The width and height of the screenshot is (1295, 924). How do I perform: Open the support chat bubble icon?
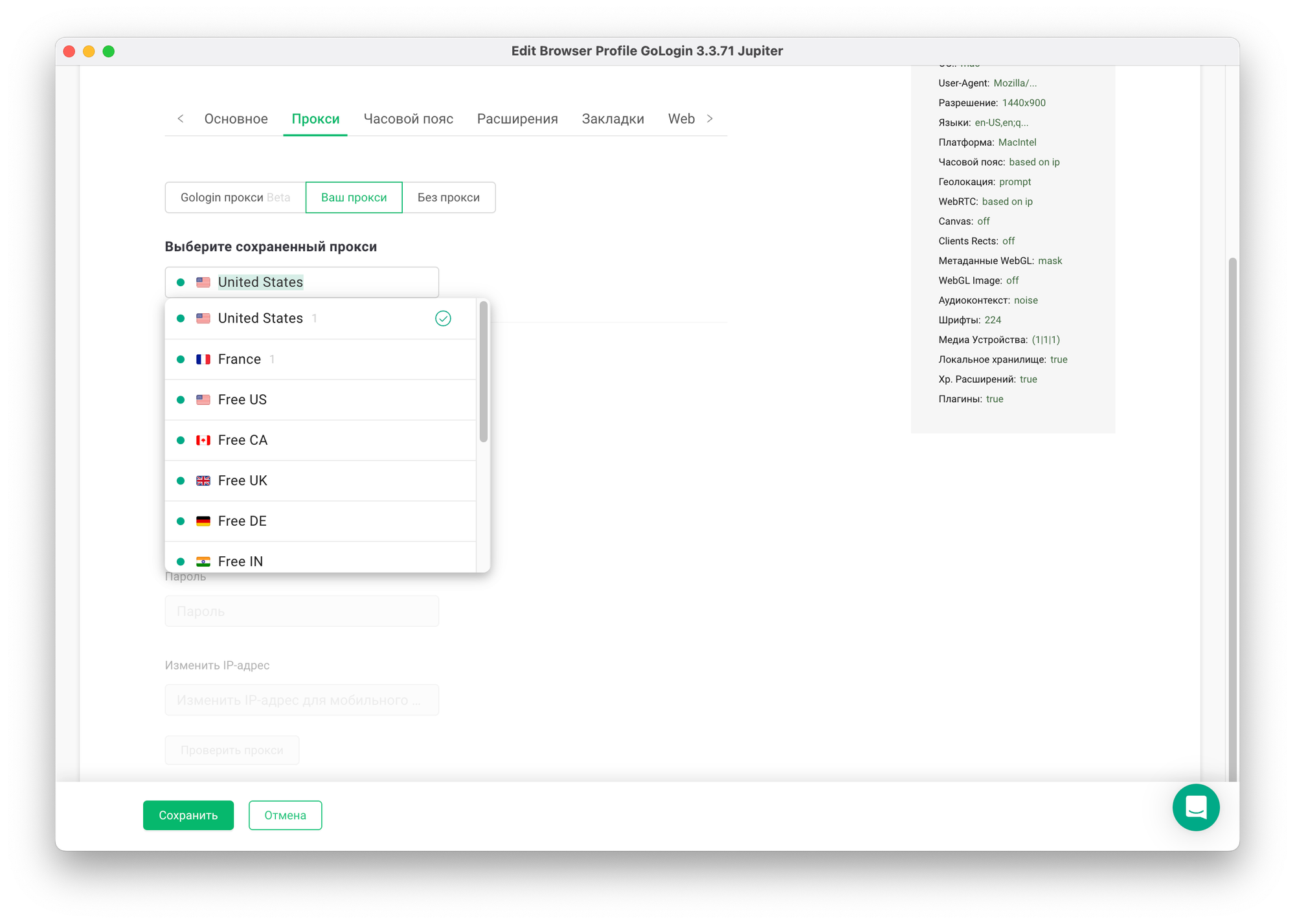(1195, 807)
